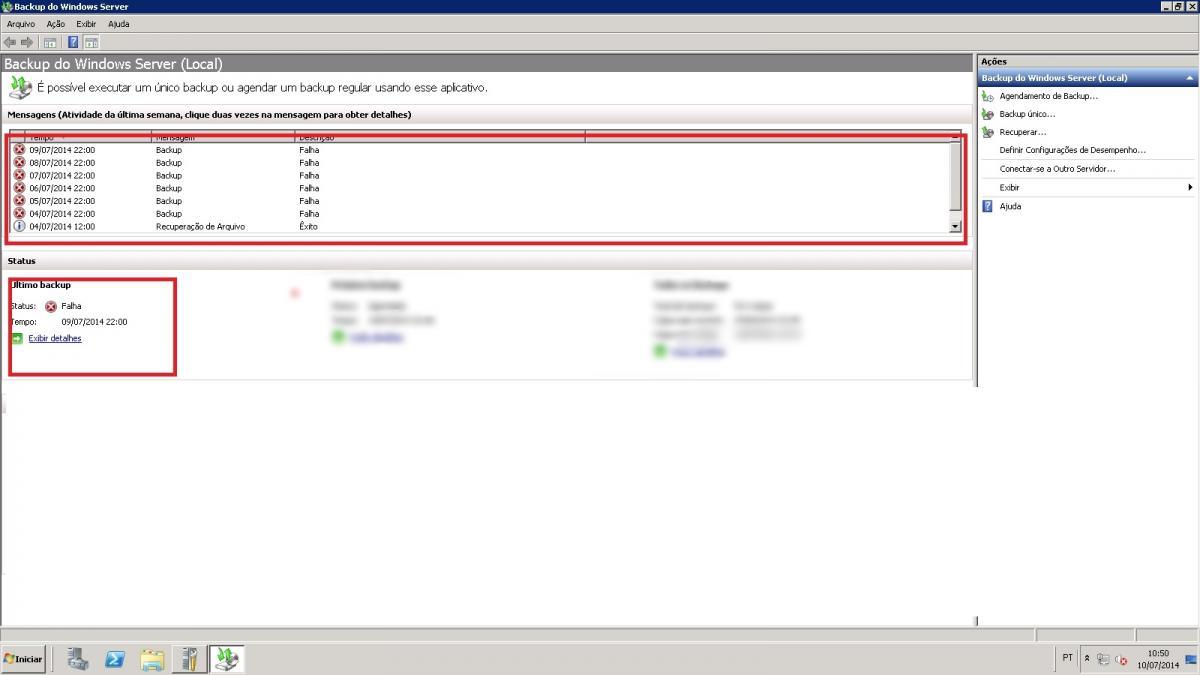1200x675 pixels.
Task: Click the network tray icon
Action: click(1103, 659)
